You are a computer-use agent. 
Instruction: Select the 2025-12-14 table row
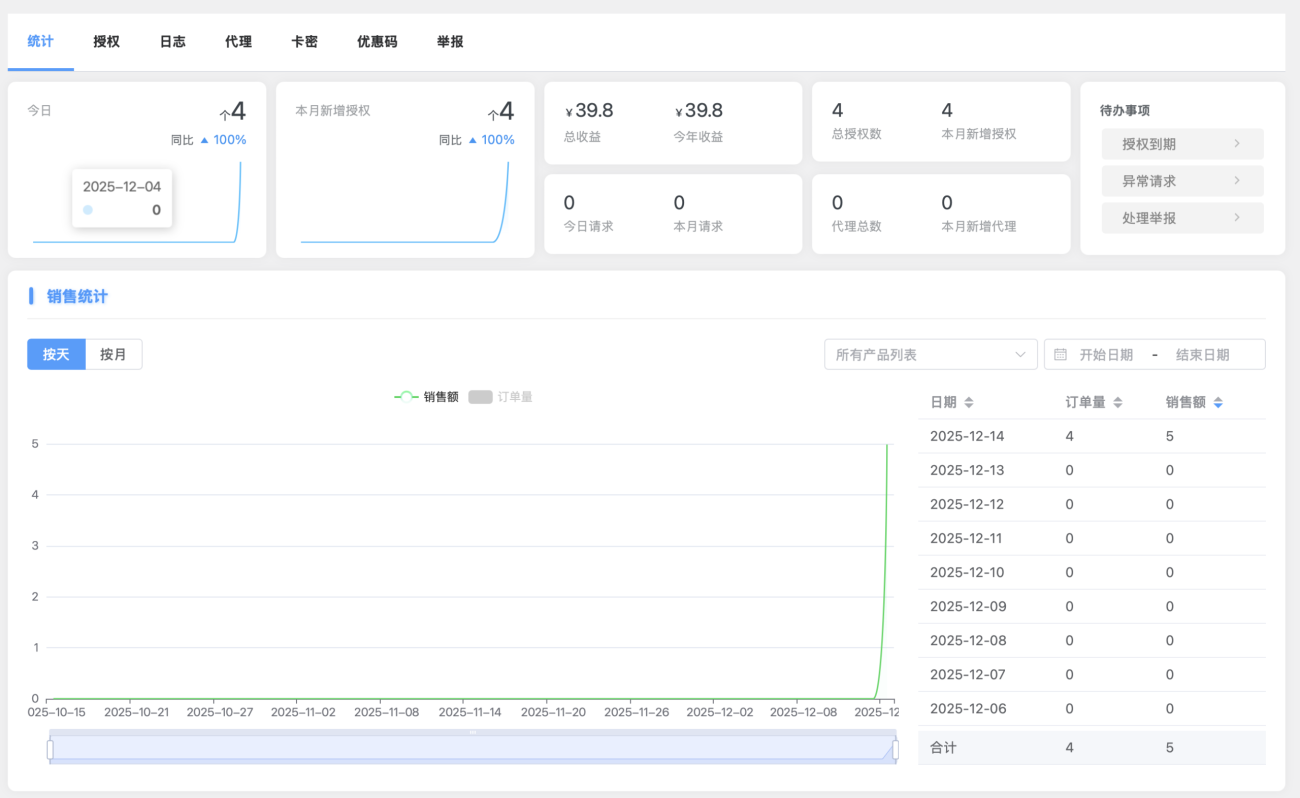1091,436
